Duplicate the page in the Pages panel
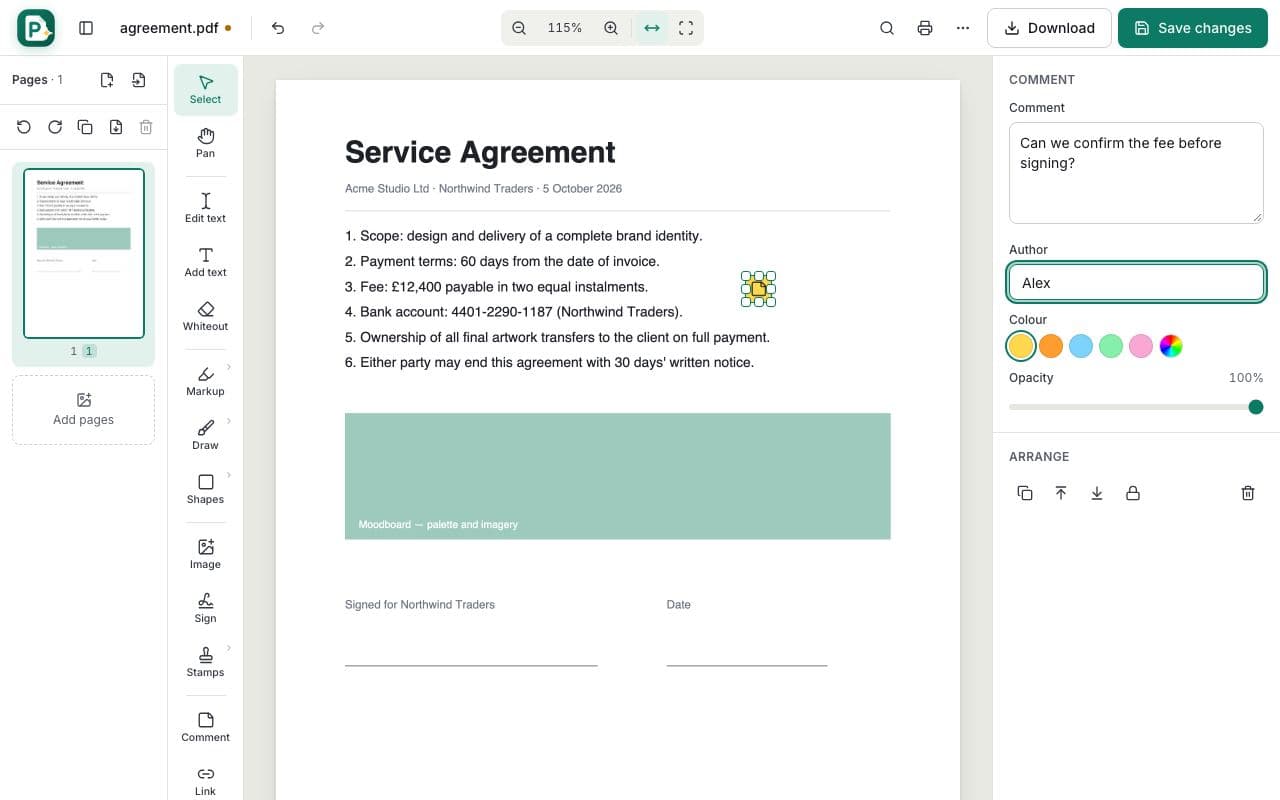The height and width of the screenshot is (800, 1280). [x=85, y=127]
